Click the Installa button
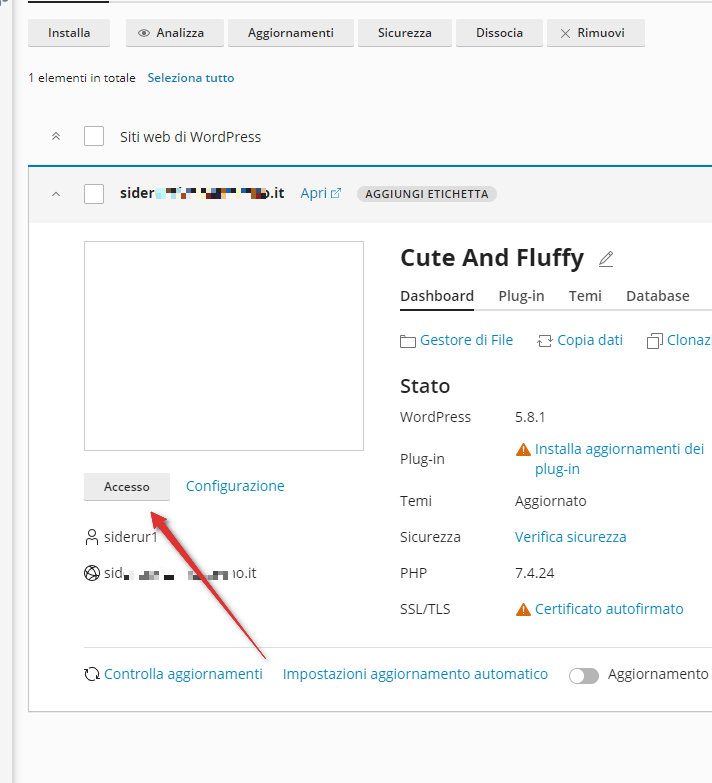The height and width of the screenshot is (783, 712). [69, 33]
